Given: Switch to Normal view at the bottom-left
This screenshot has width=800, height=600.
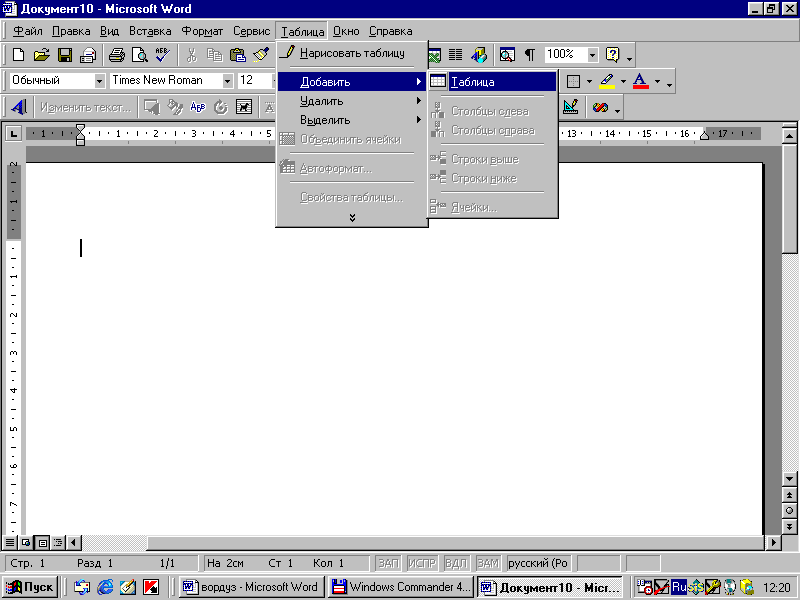Looking at the screenshot, I should tap(10, 542).
